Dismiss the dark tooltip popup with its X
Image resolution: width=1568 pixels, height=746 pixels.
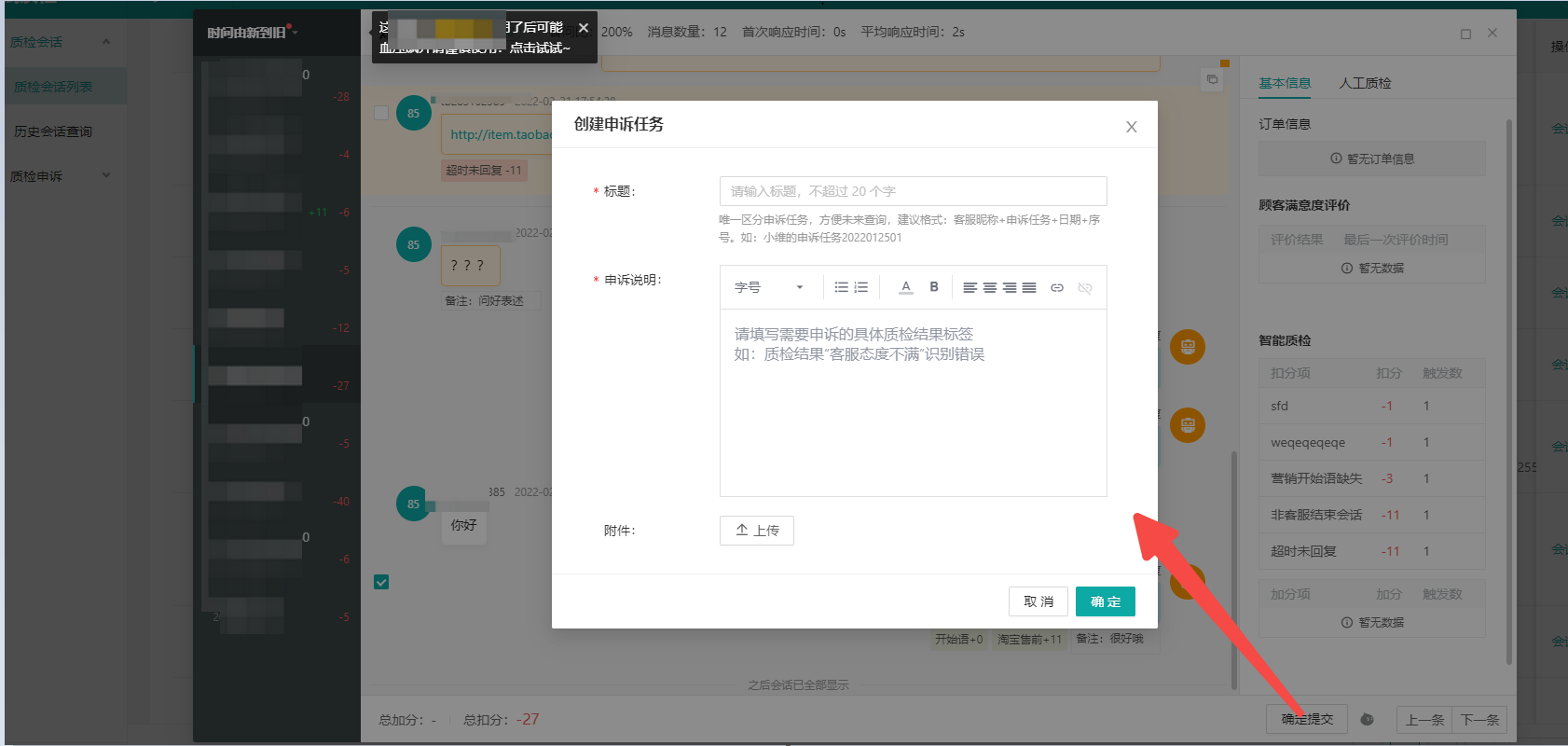coord(584,28)
